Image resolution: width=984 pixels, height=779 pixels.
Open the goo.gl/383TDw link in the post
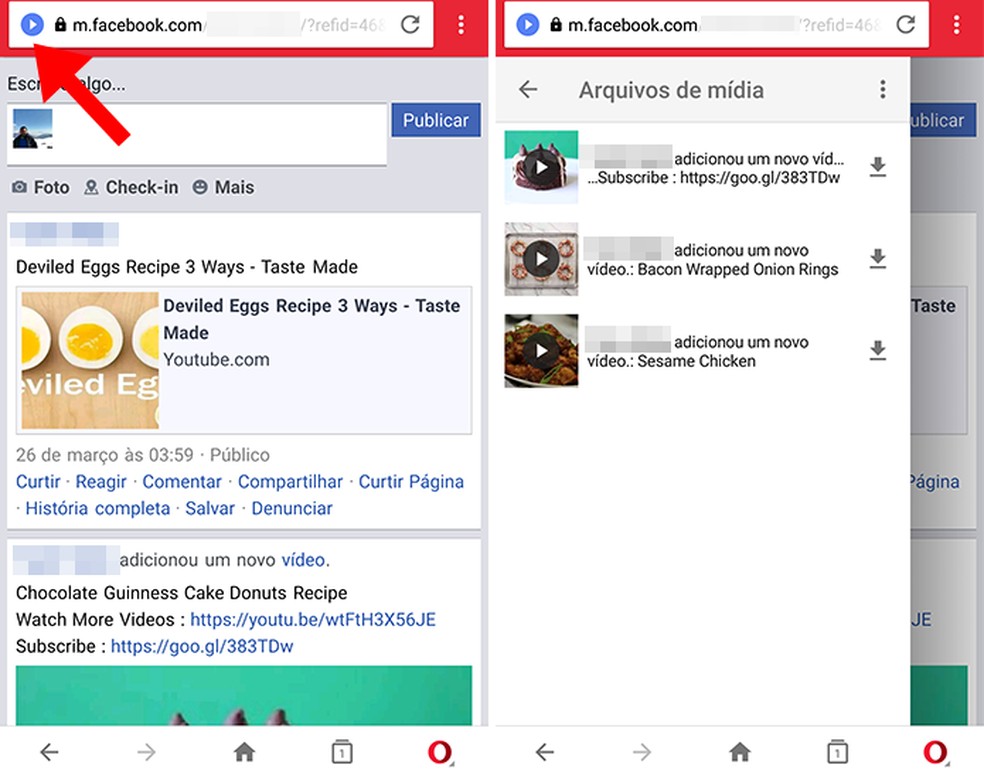(x=201, y=646)
